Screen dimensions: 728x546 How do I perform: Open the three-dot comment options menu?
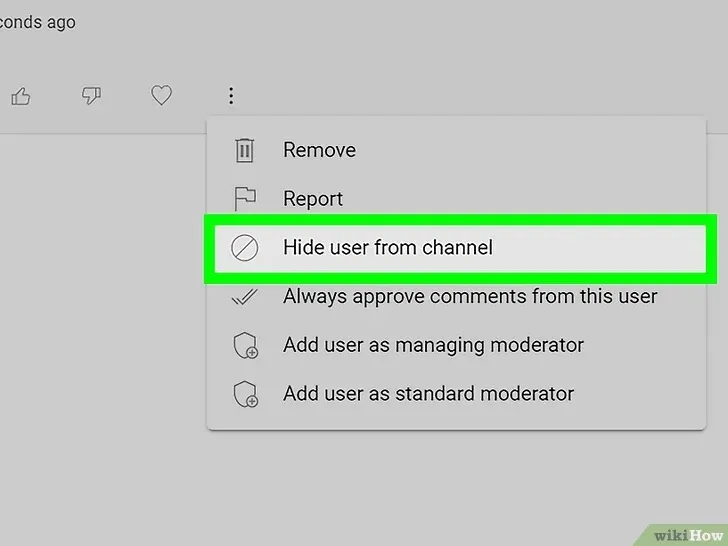click(231, 96)
